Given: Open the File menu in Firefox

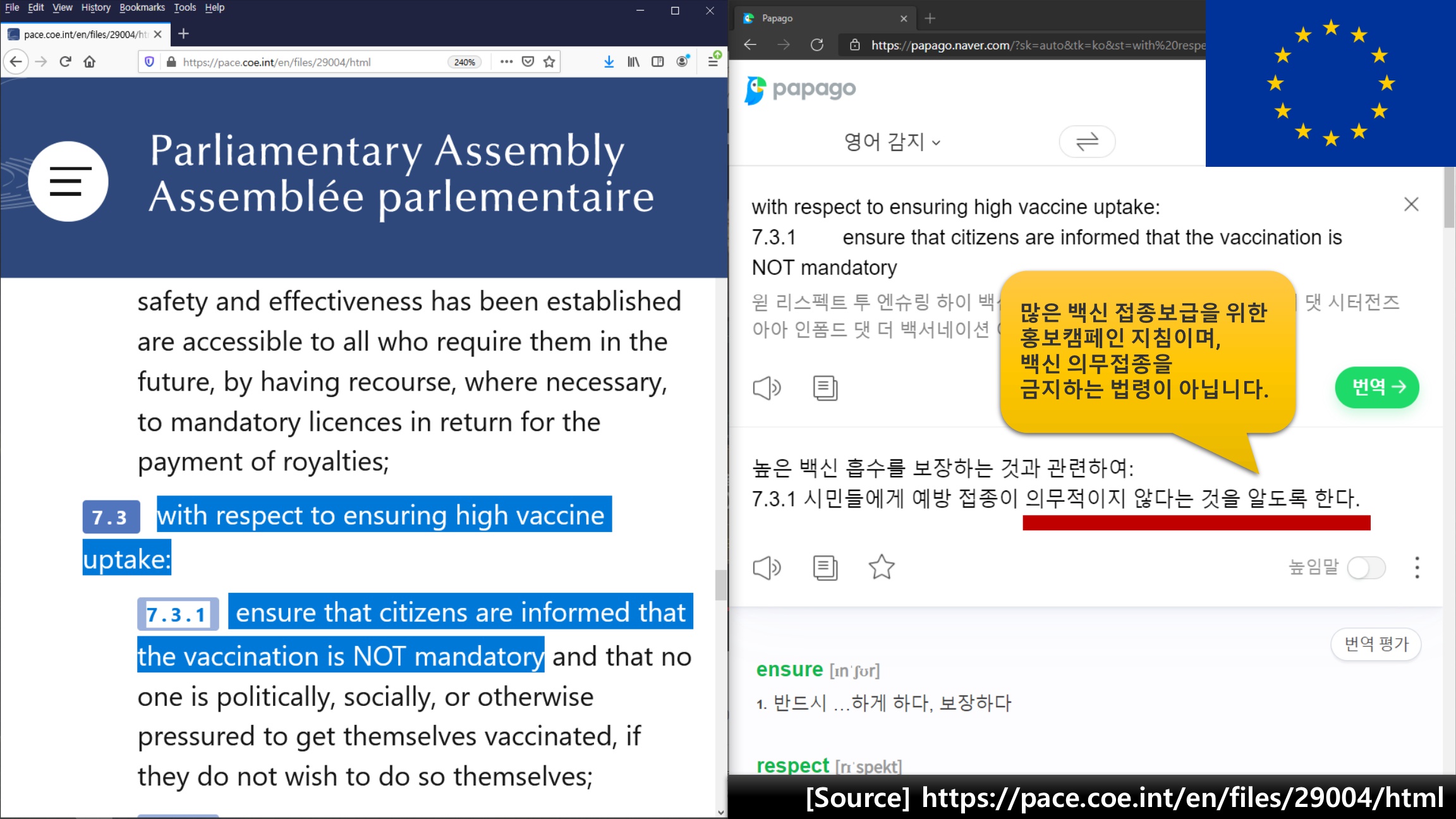Looking at the screenshot, I should pyautogui.click(x=12, y=8).
